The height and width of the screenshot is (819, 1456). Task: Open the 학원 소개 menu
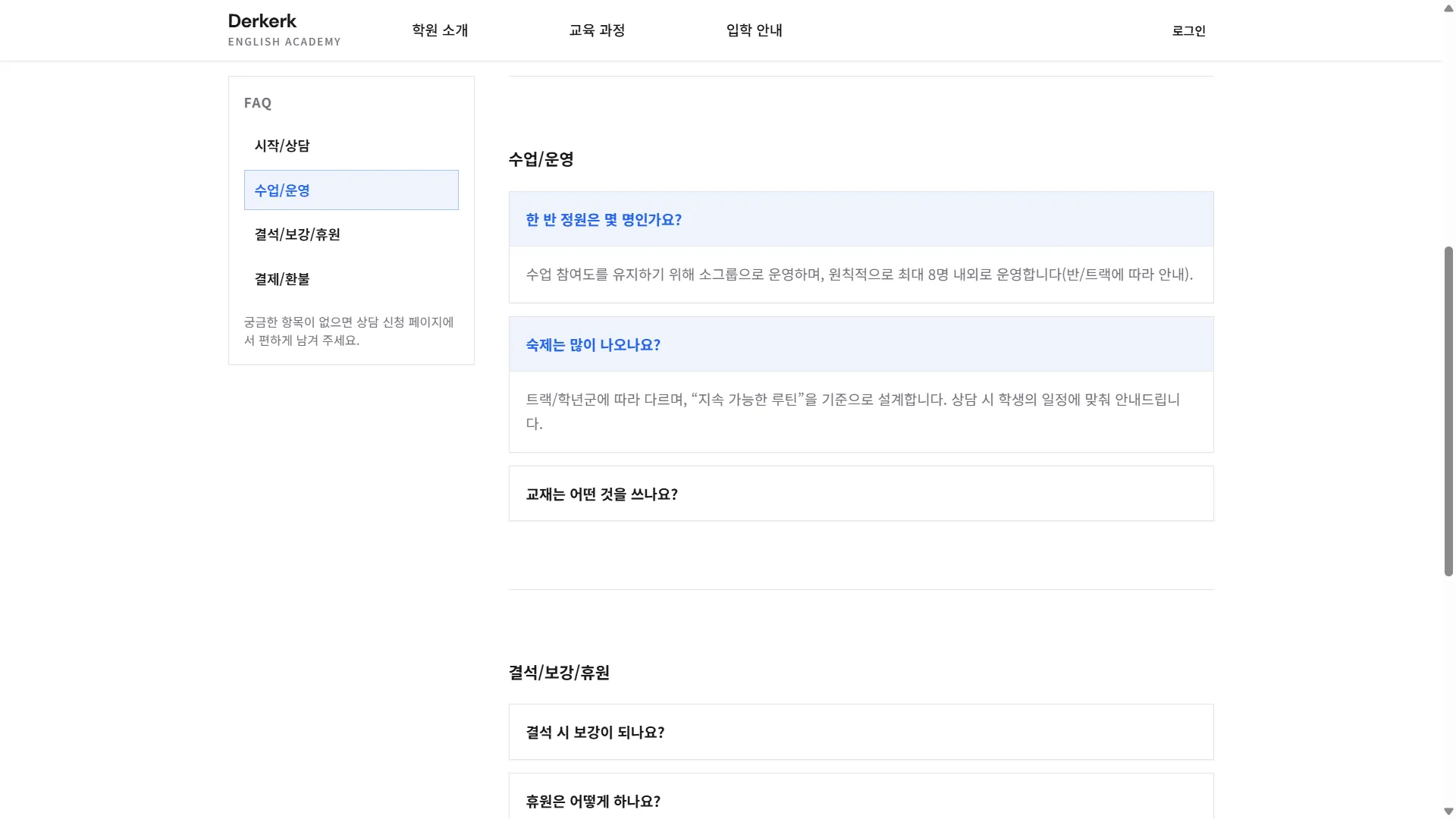coord(440,30)
